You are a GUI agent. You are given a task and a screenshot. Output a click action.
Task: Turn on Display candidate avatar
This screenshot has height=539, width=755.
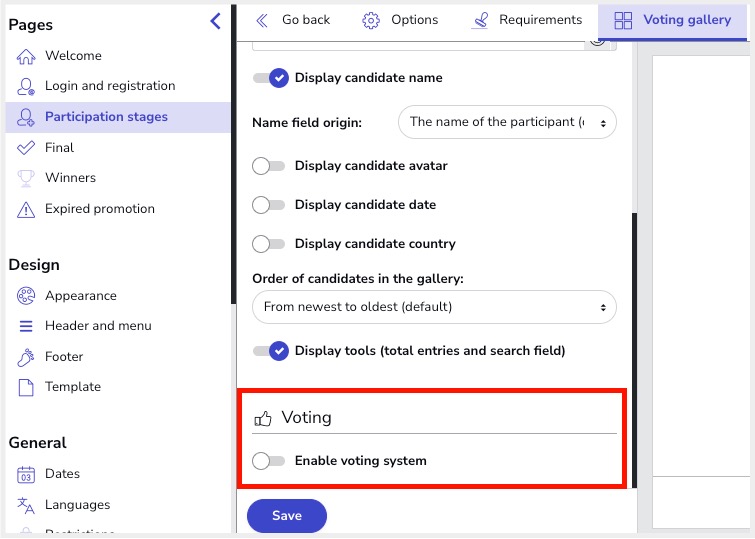point(269,166)
